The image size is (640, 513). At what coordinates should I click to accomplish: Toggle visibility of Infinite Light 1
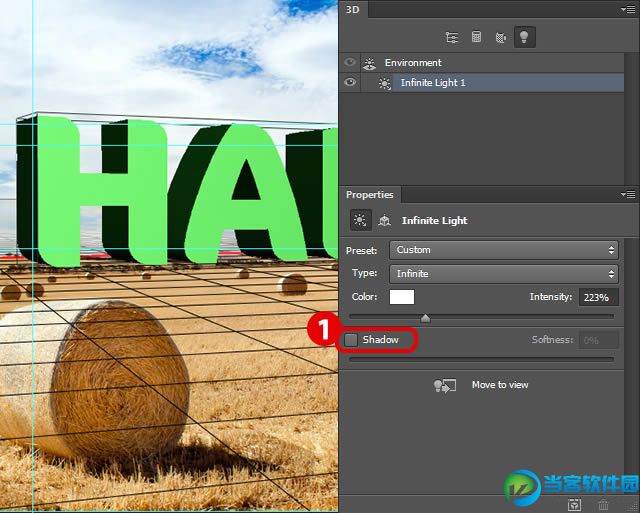350,82
